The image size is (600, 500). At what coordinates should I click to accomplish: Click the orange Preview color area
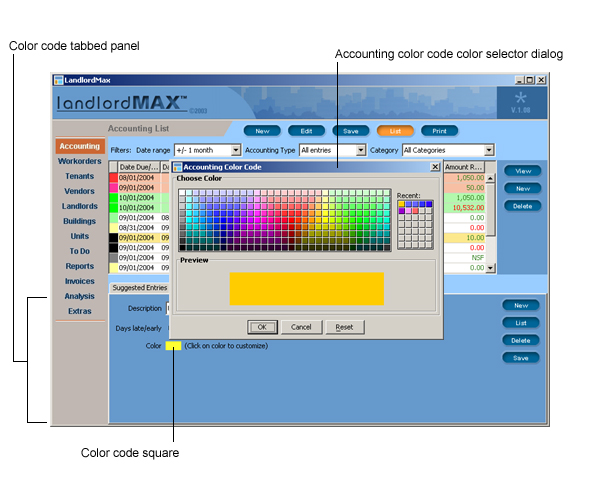(307, 289)
